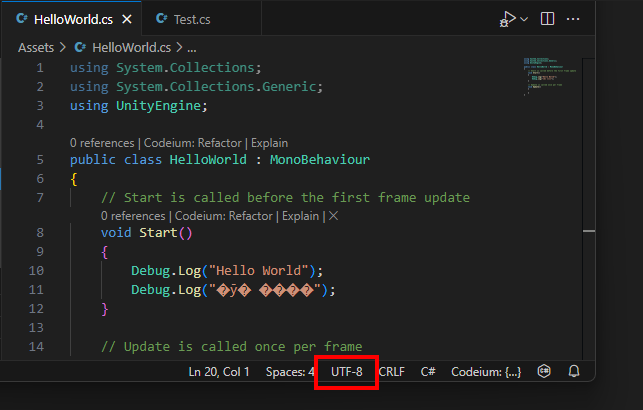Switch to the Test.cs tab
The image size is (643, 410).
pos(192,19)
